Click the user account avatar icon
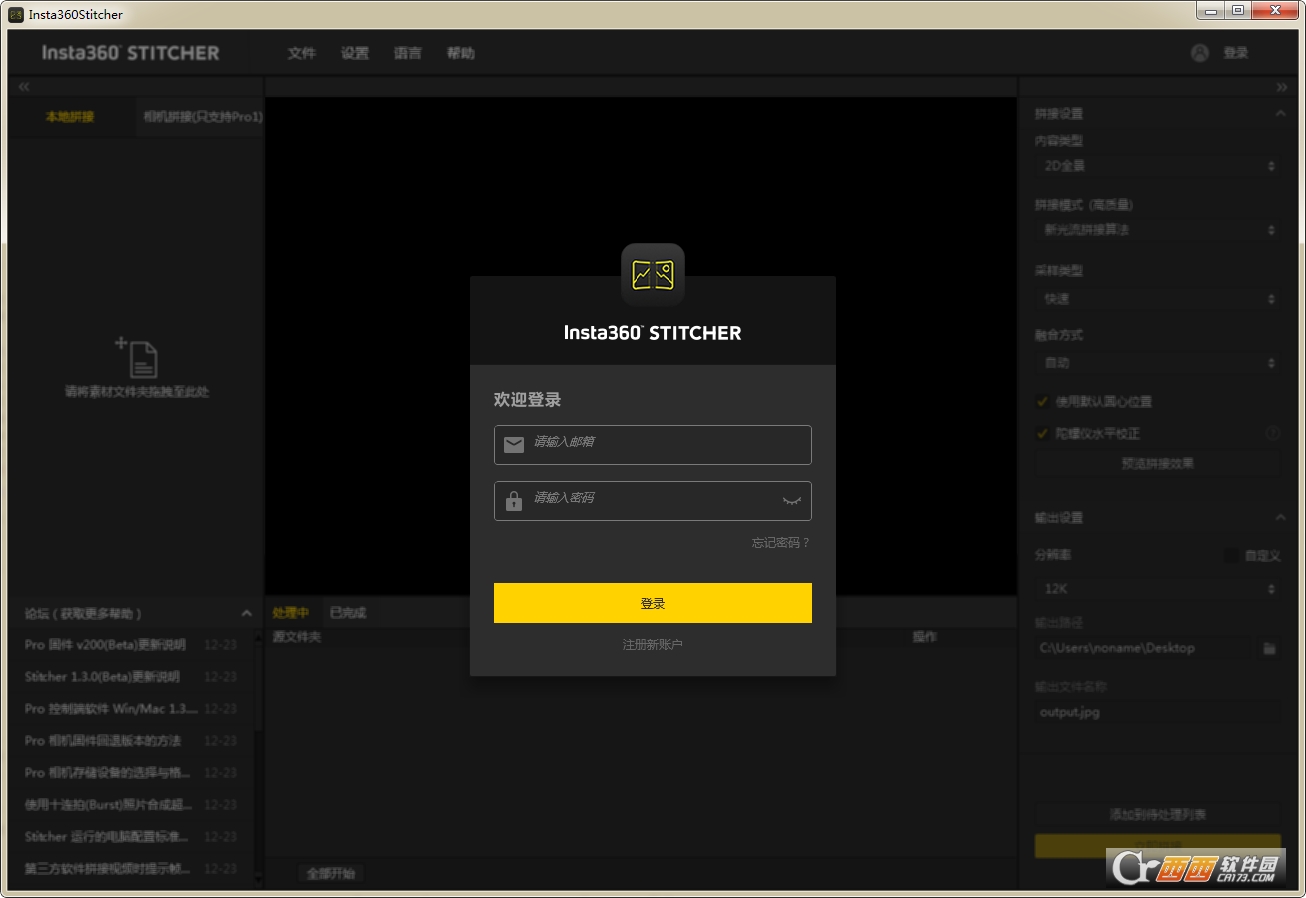 tap(1200, 53)
